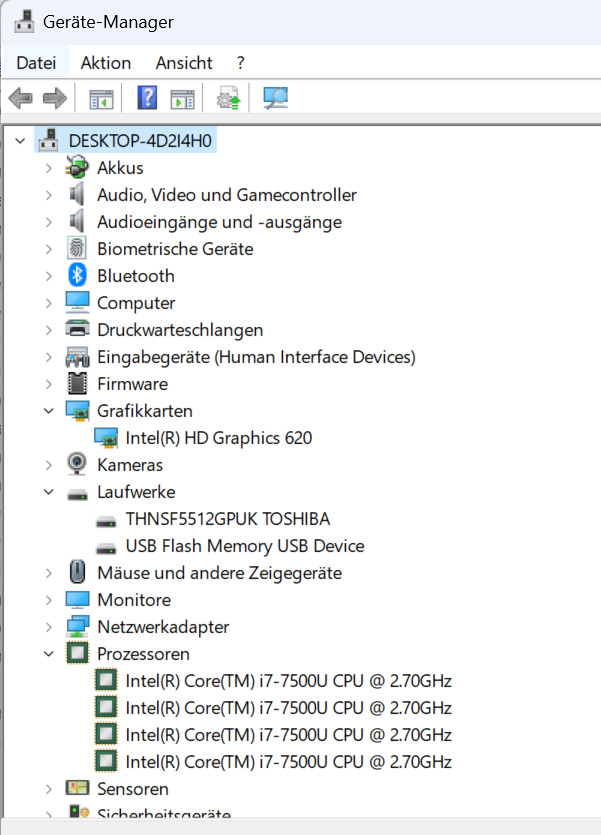Screen dimensions: 601x835
Task: Open the Datei menu
Action: [36, 63]
